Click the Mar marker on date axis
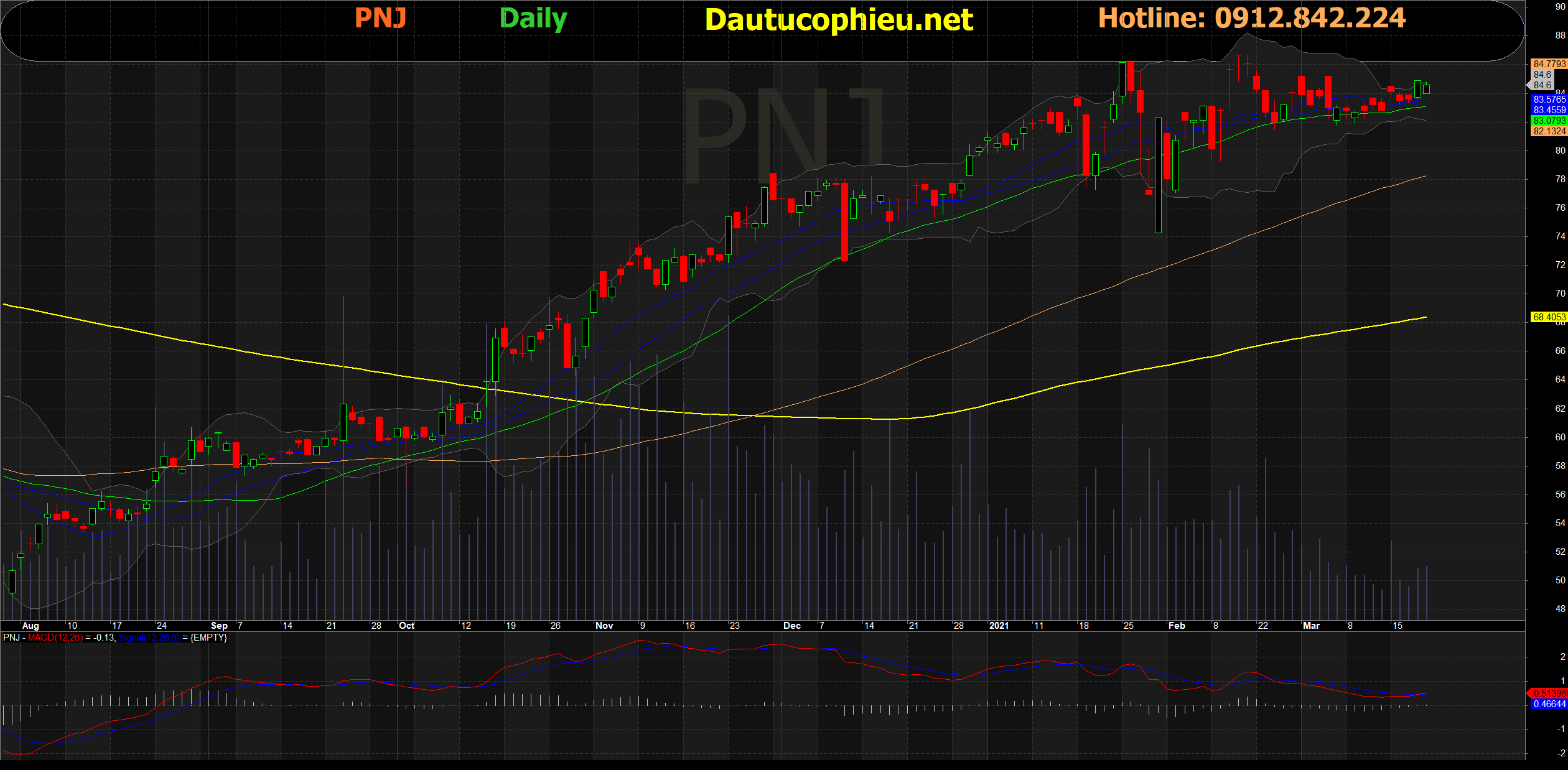1568x770 pixels. click(x=1311, y=626)
